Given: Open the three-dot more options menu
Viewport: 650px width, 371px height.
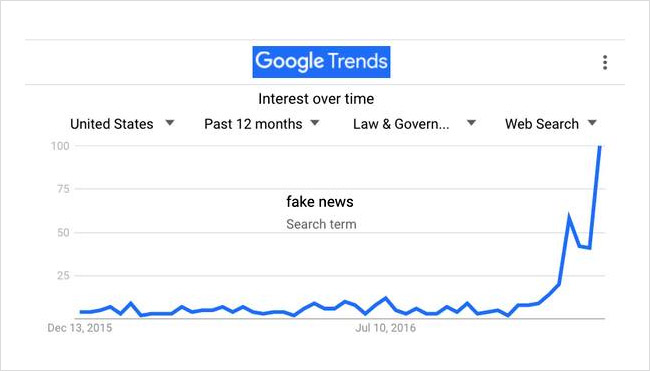Looking at the screenshot, I should point(605,62).
